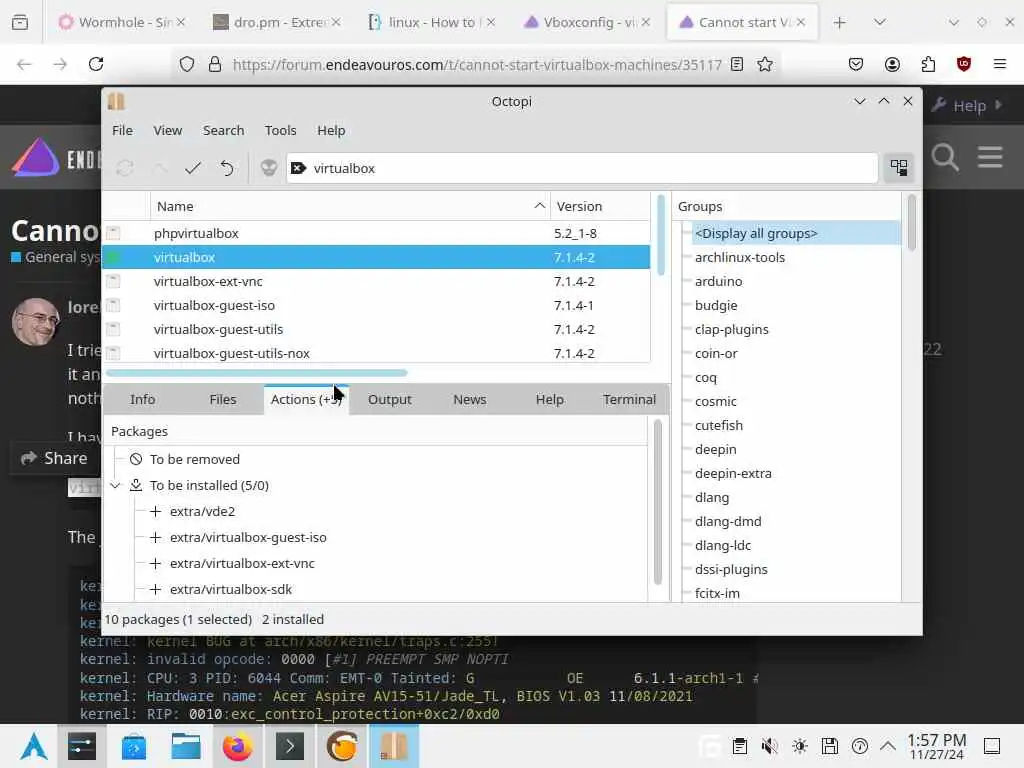Image resolution: width=1024 pixels, height=768 pixels.
Task: Clear the virtualbox search text with the X icon
Action: [298, 168]
